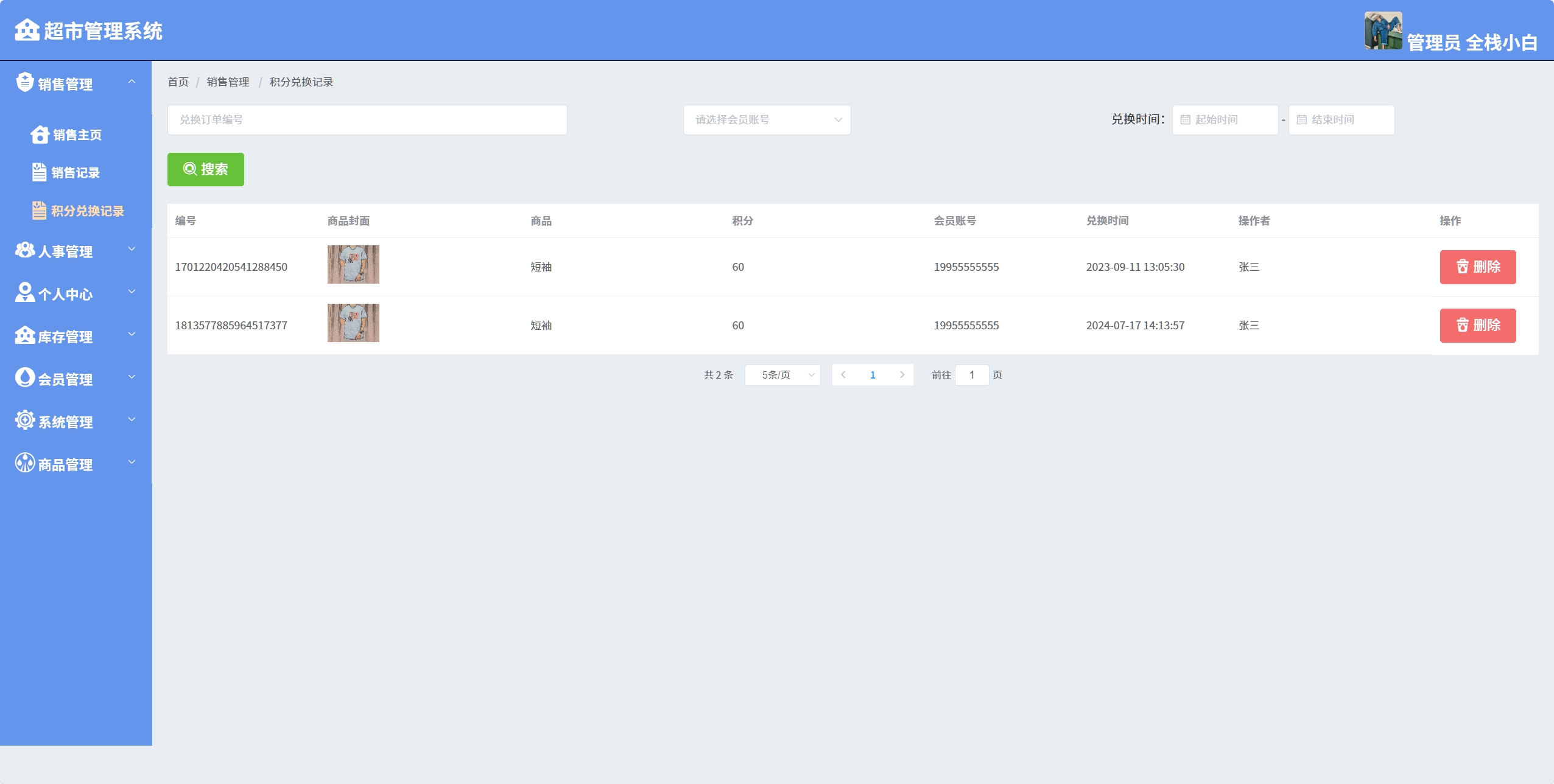Click the 兑换时间 column header
Viewport: 1554px width, 784px height.
point(1107,220)
